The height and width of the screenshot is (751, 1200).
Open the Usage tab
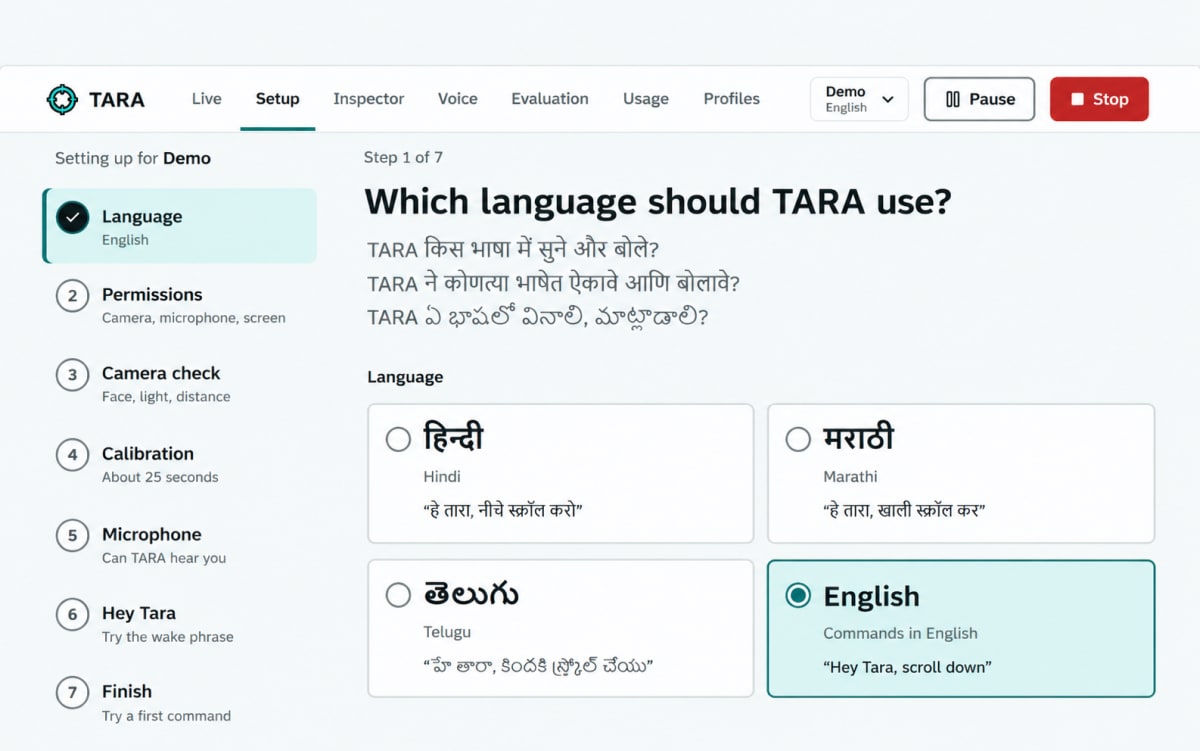tap(646, 99)
